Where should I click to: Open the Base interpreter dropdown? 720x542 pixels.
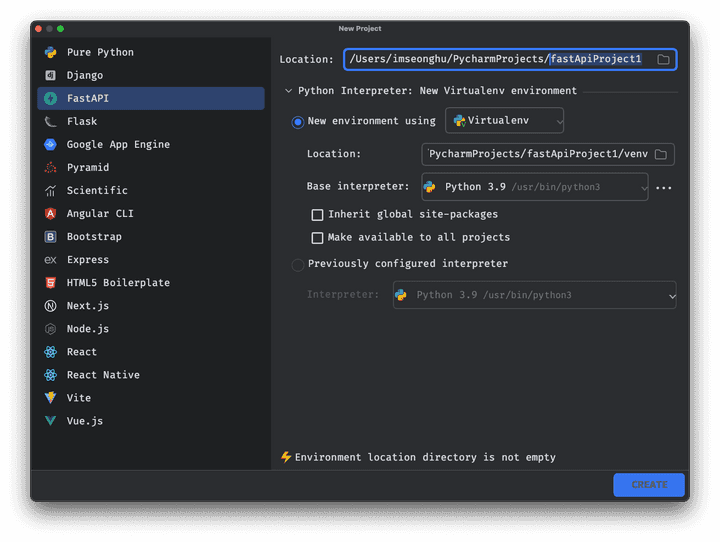point(534,187)
